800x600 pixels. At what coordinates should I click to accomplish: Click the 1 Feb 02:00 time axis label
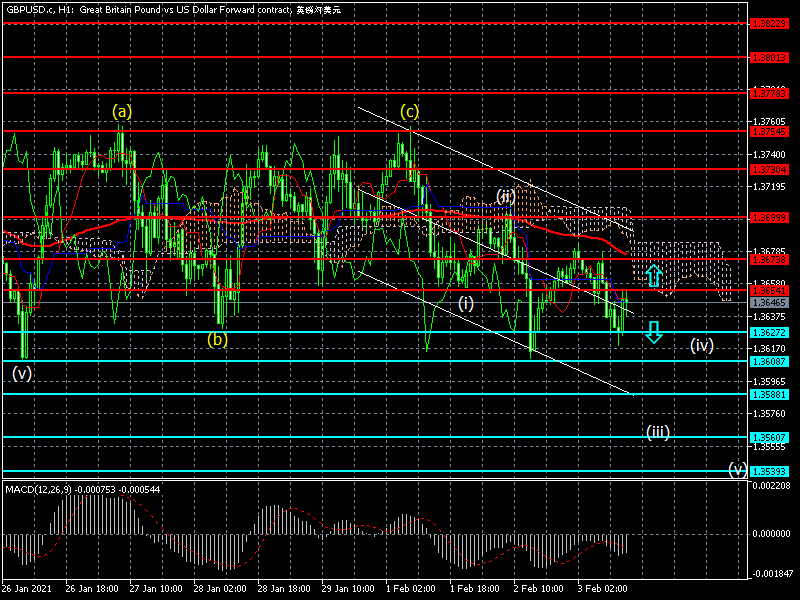click(413, 590)
